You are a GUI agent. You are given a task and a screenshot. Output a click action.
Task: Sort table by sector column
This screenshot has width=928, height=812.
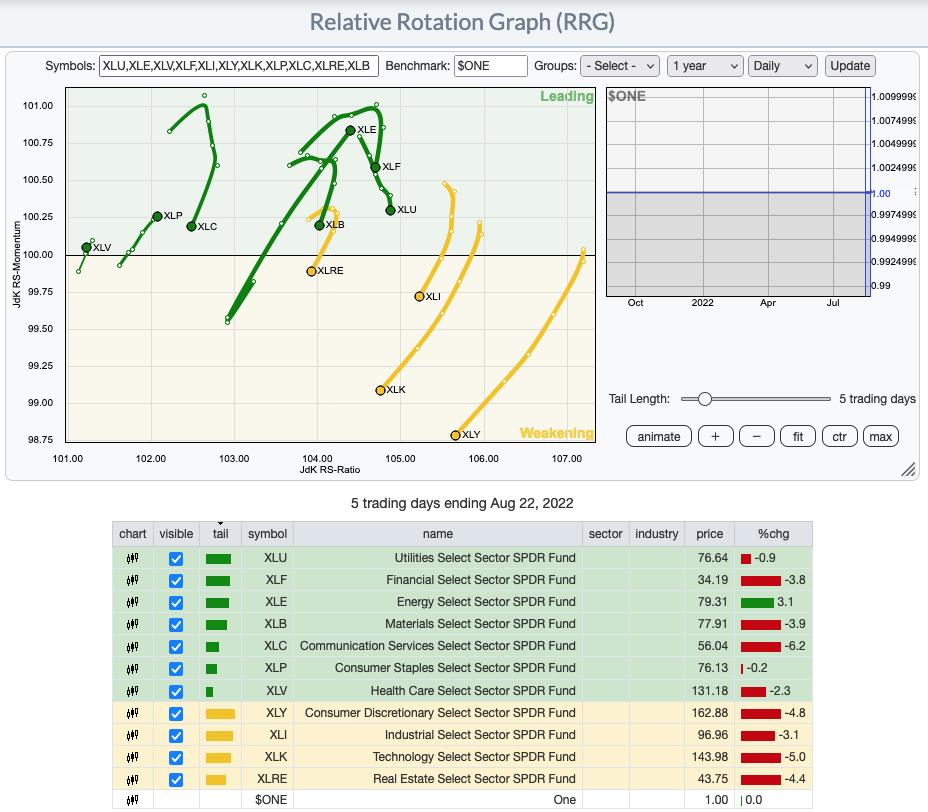pyautogui.click(x=605, y=534)
